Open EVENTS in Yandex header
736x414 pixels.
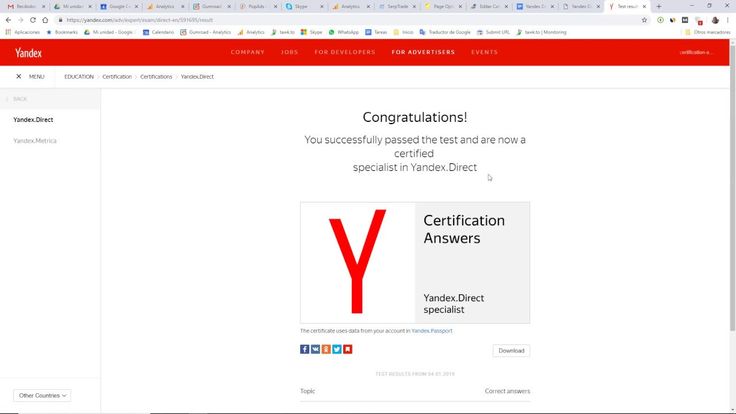(x=484, y=52)
